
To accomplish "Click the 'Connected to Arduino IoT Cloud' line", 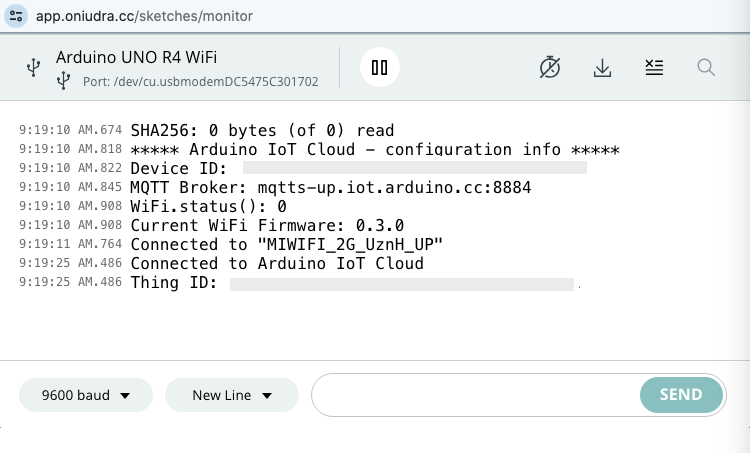I will pyautogui.click(x=277, y=263).
